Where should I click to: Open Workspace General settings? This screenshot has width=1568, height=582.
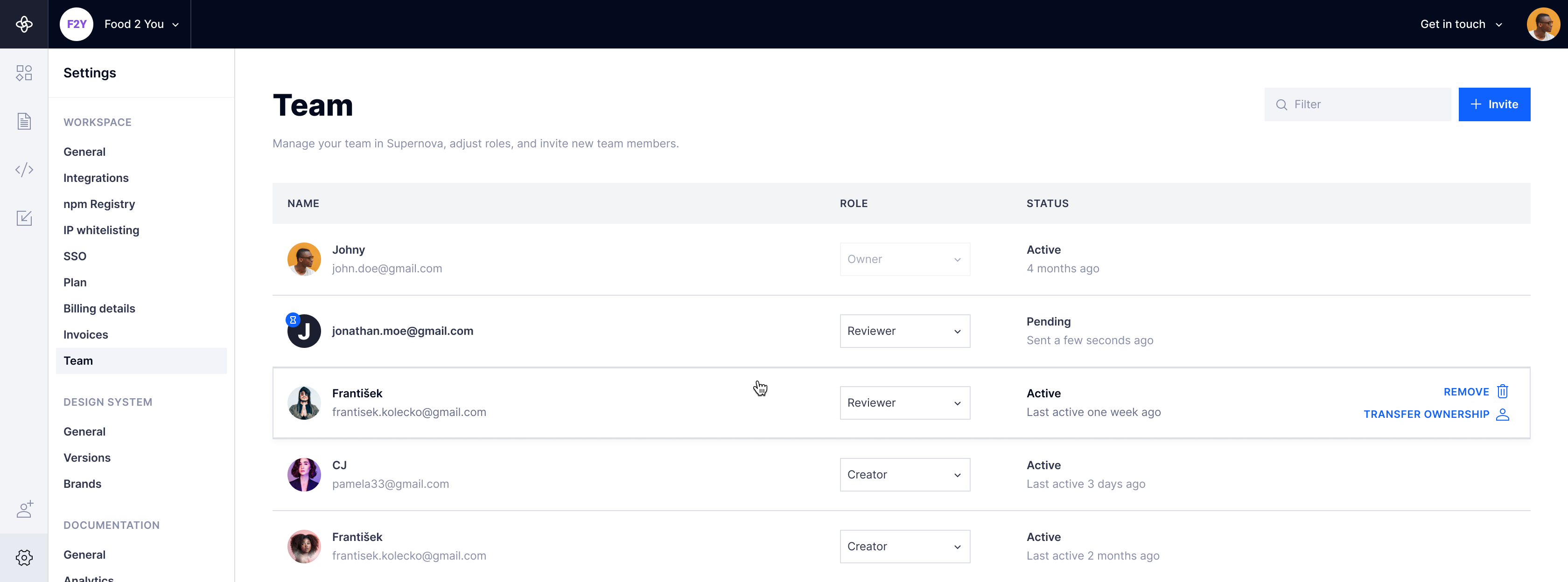pos(84,152)
